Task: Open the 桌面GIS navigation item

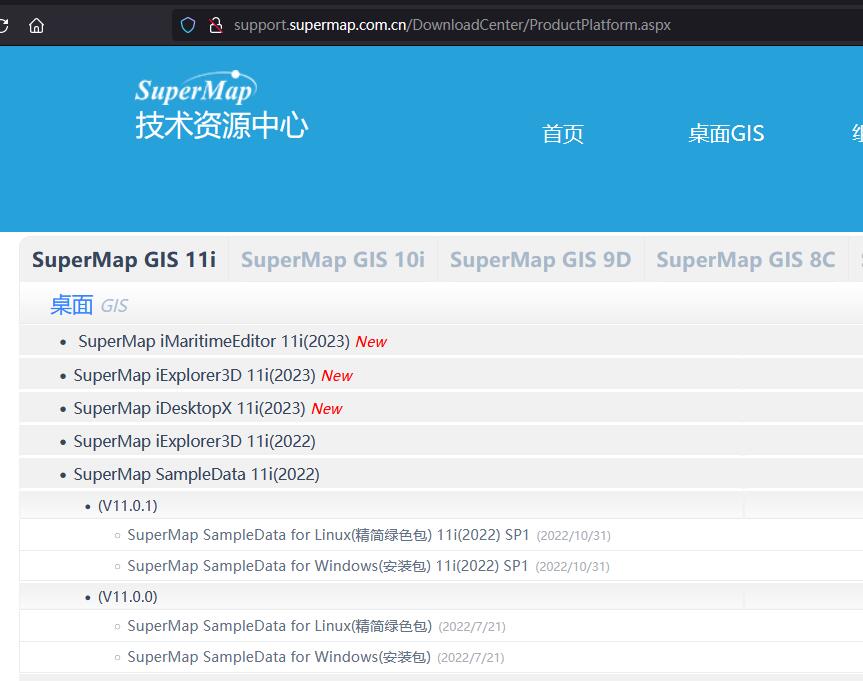Action: (726, 134)
